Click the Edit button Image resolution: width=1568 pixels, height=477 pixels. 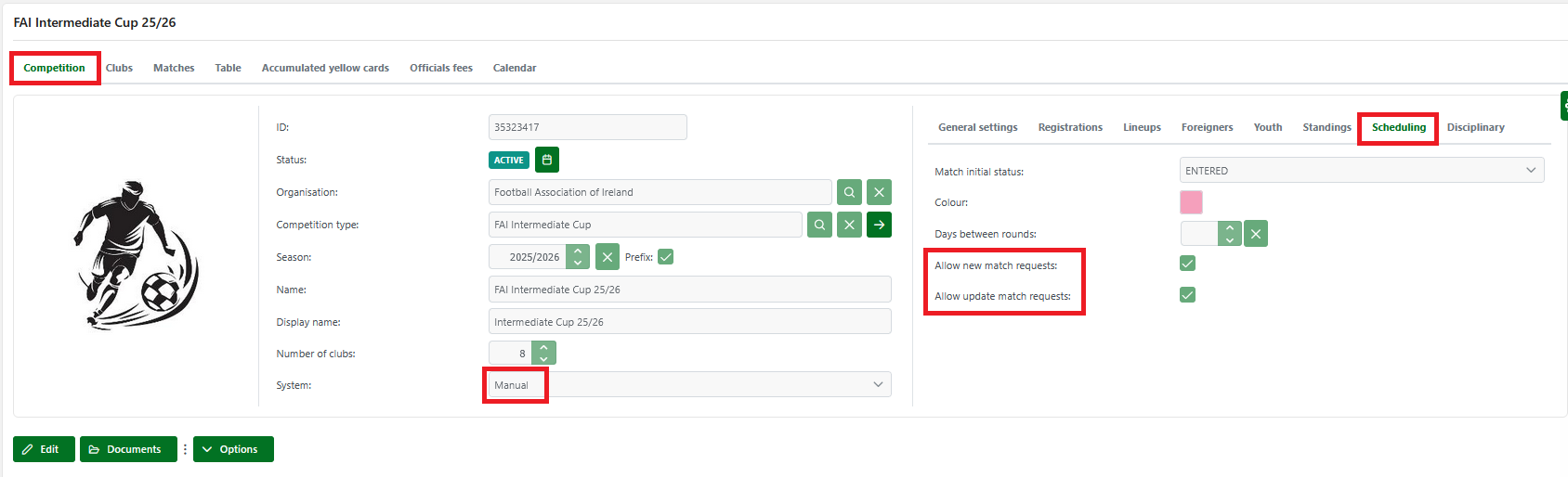click(x=44, y=449)
